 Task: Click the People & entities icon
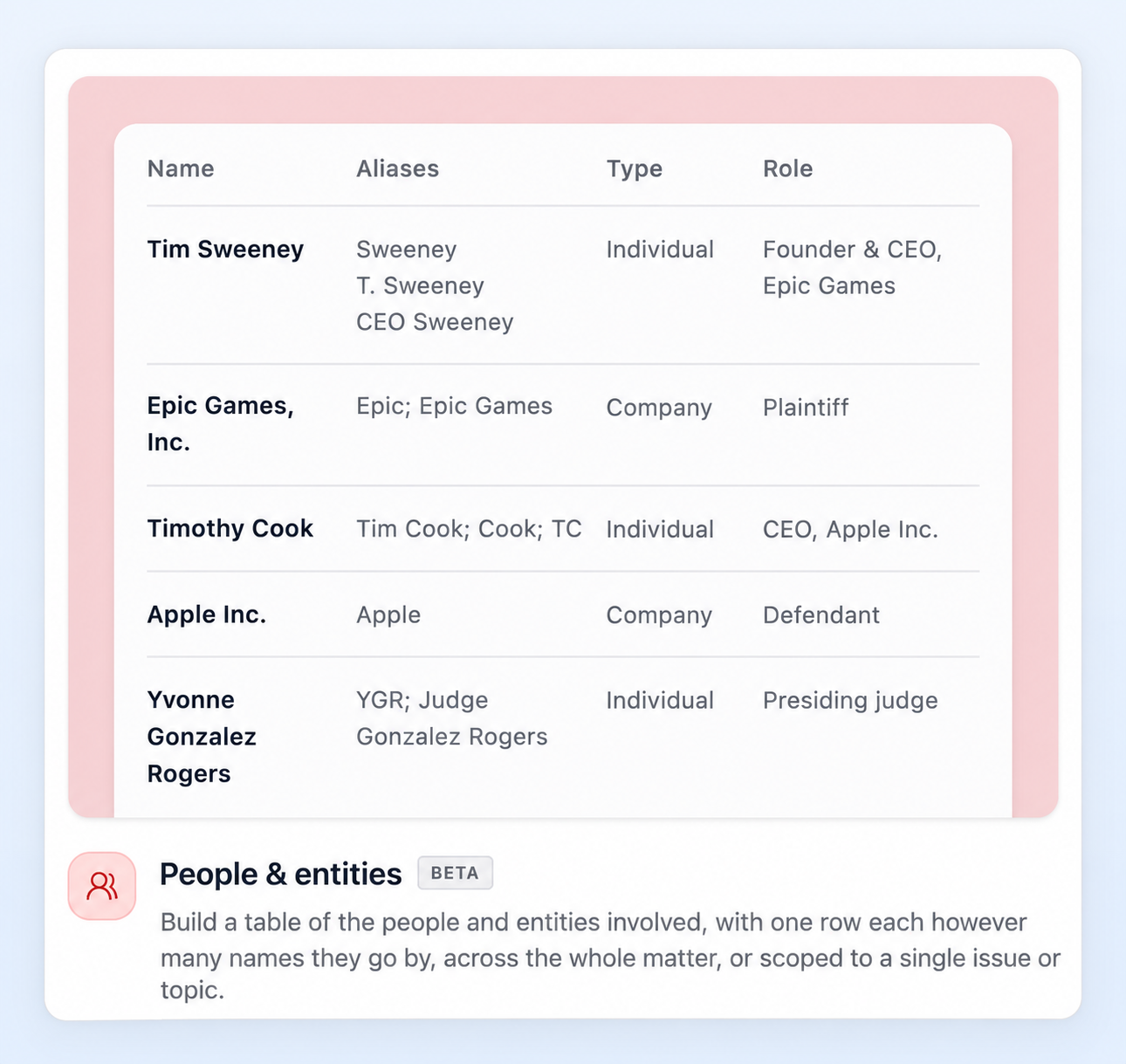[x=102, y=886]
